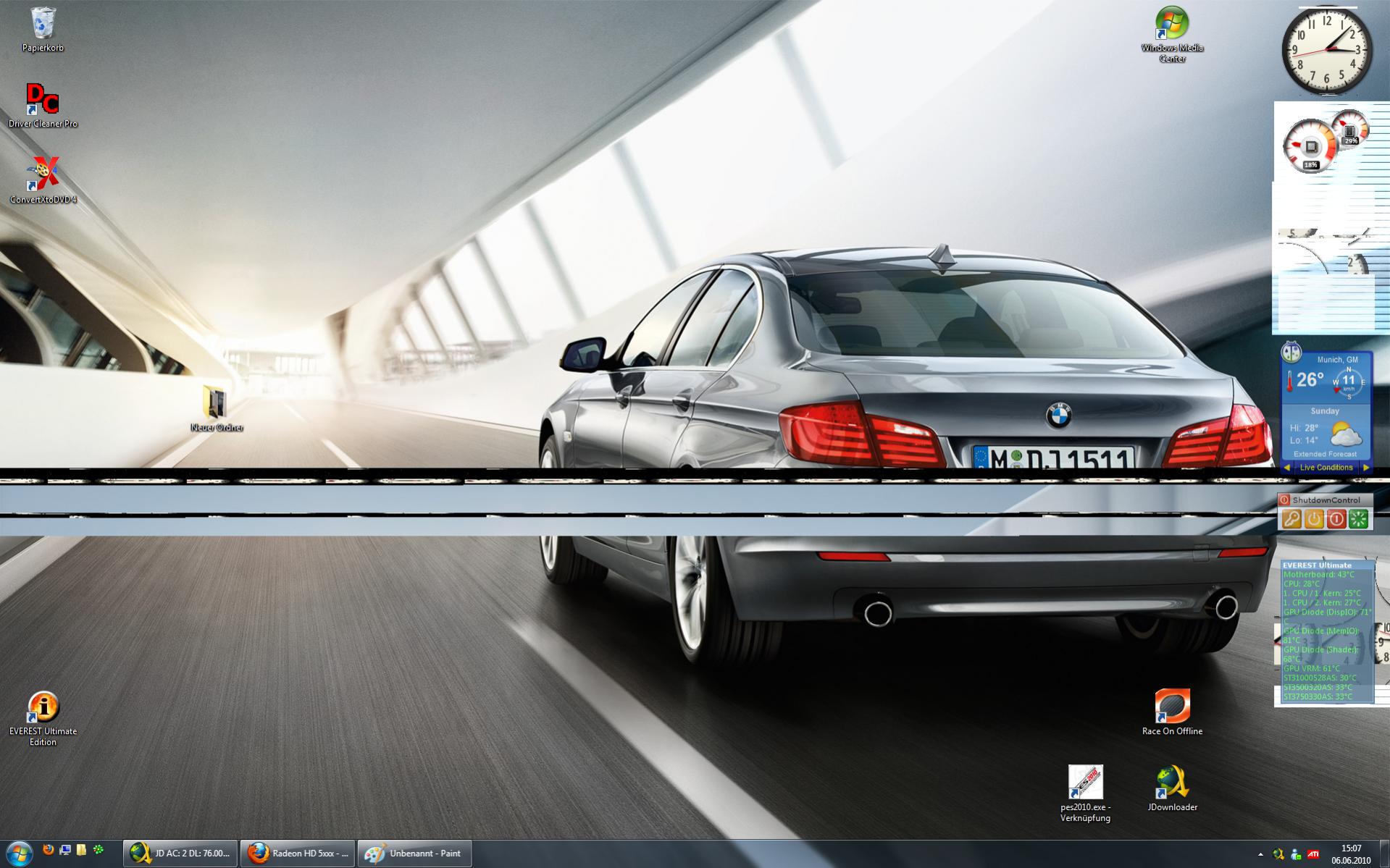1390x868 pixels.
Task: Go to previous weather view arrow
Action: (1287, 468)
